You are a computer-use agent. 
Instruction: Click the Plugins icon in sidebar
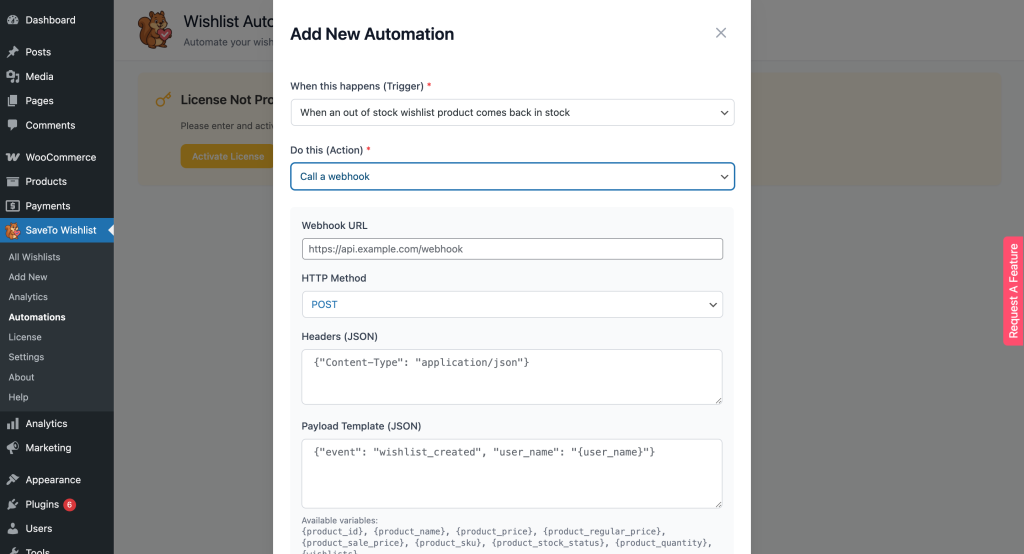[13, 504]
